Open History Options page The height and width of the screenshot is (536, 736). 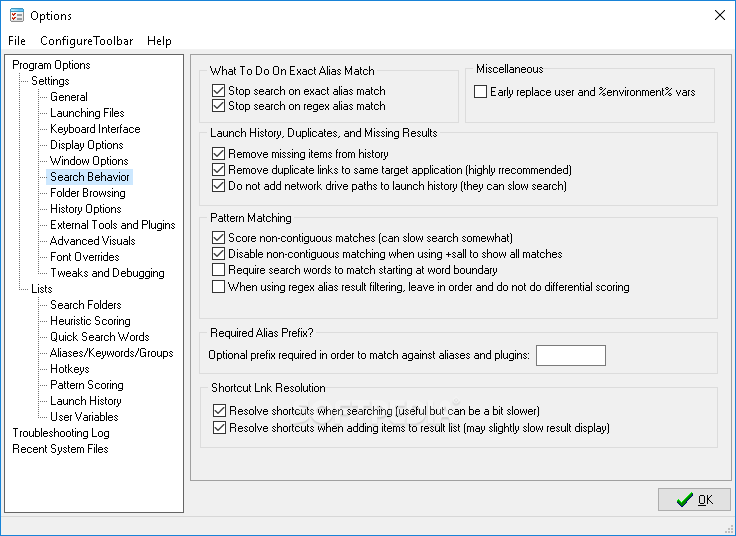pos(85,208)
